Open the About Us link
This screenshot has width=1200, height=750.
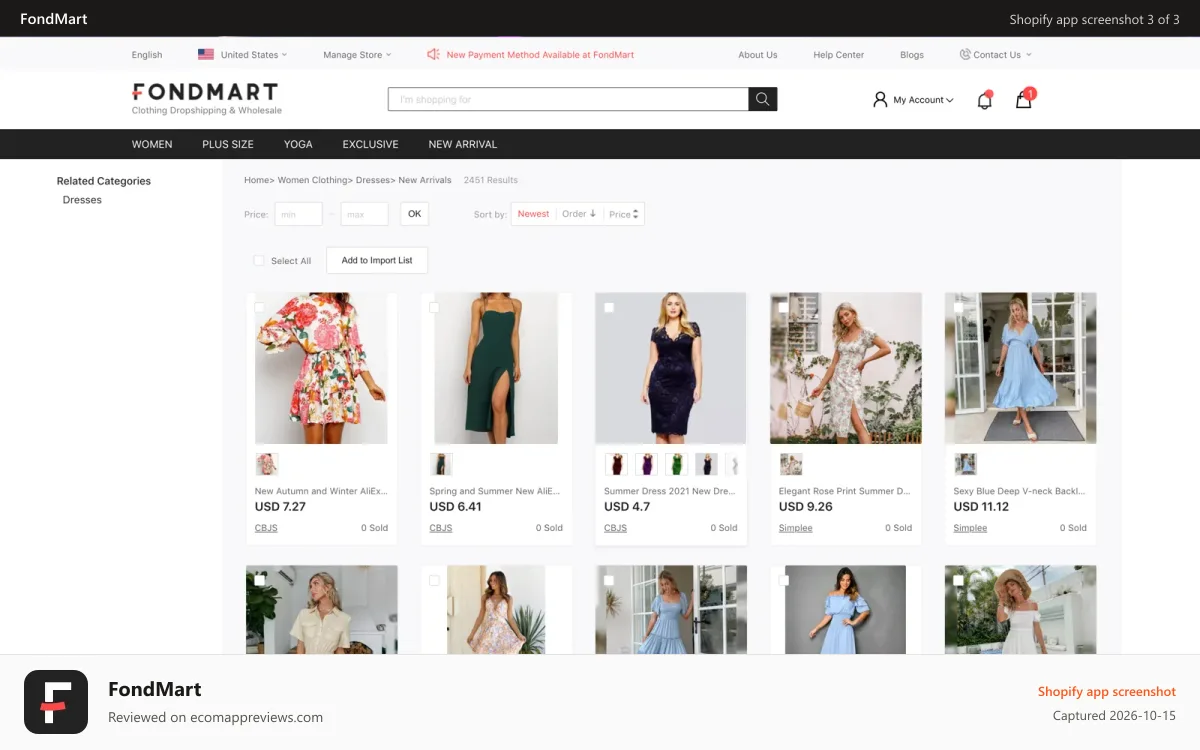click(758, 55)
